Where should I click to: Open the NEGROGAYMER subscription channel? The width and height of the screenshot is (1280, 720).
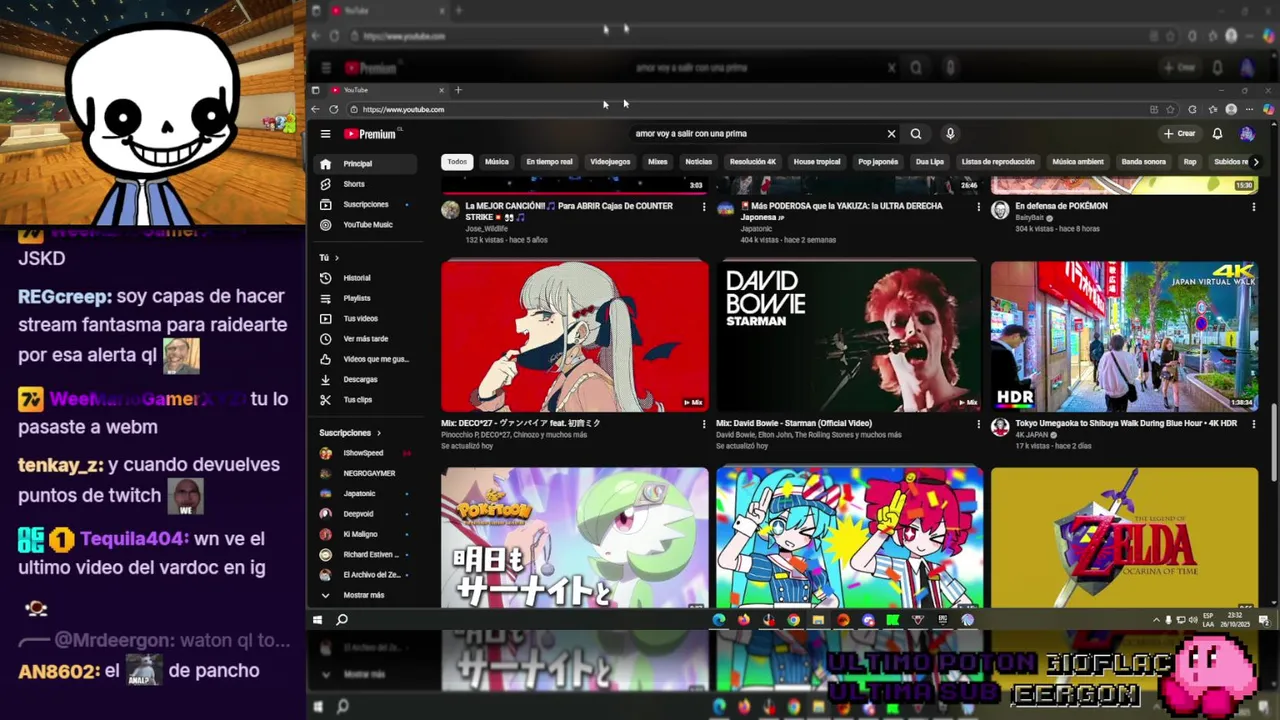[366, 473]
